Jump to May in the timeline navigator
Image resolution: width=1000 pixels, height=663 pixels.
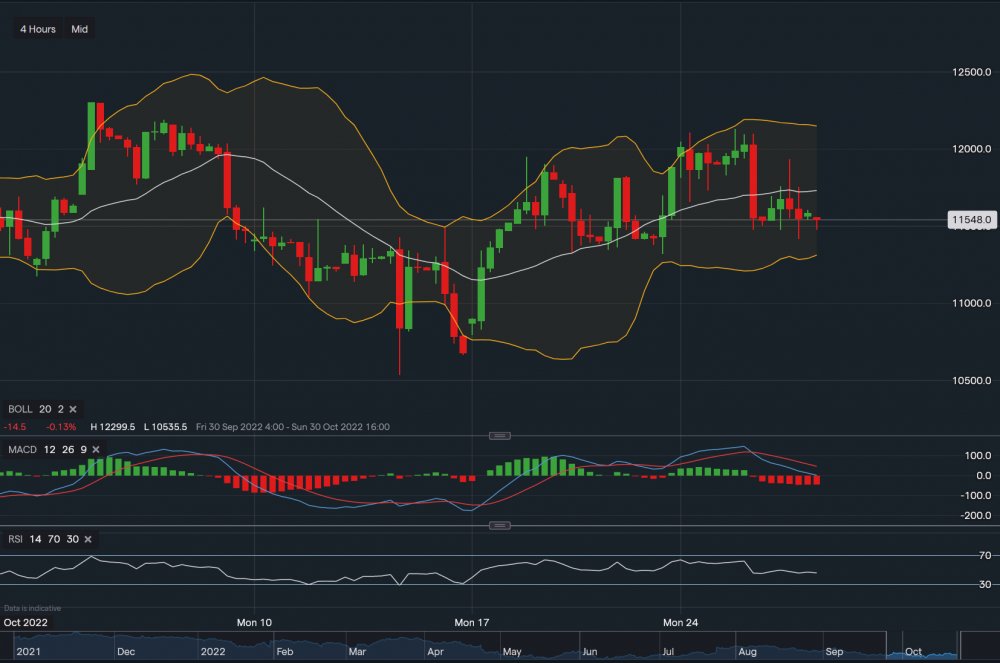[512, 651]
